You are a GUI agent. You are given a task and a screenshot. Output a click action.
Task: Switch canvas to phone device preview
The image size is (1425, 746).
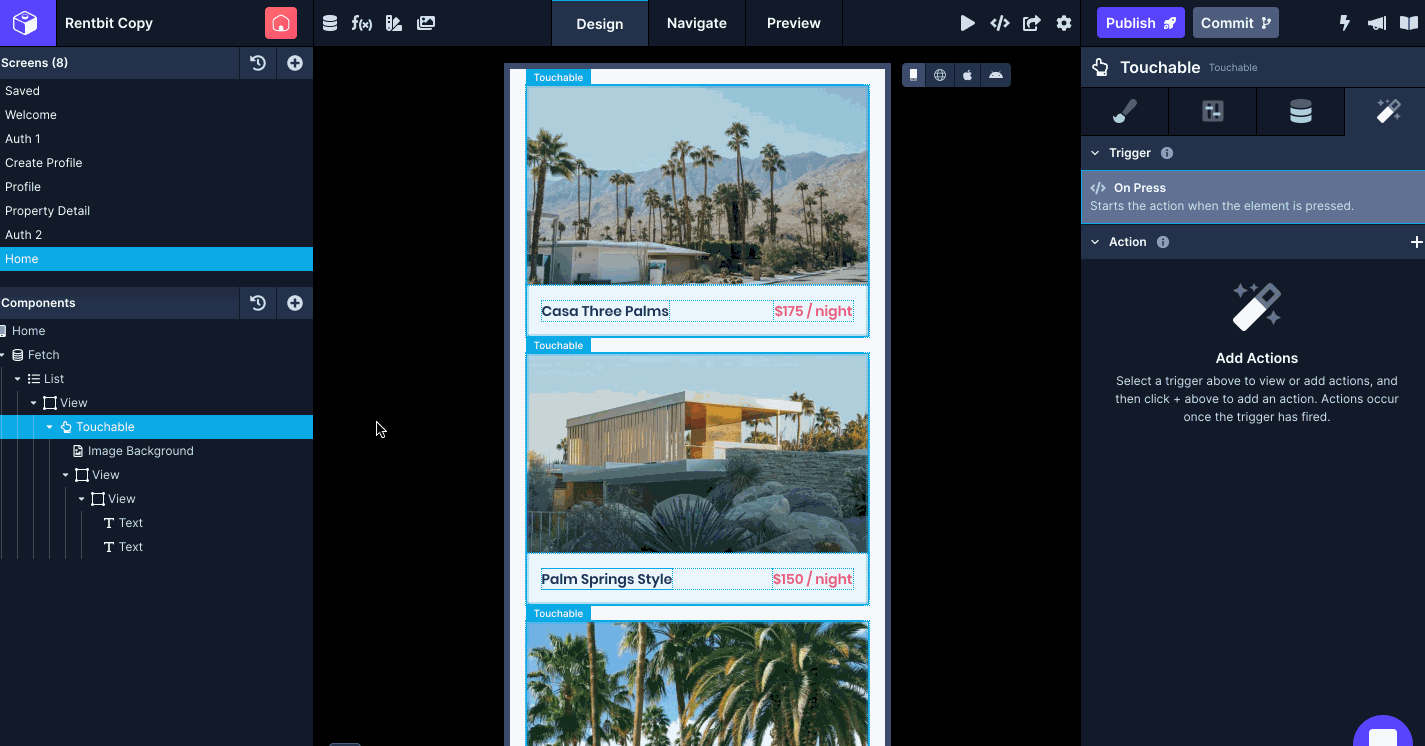[x=914, y=75]
